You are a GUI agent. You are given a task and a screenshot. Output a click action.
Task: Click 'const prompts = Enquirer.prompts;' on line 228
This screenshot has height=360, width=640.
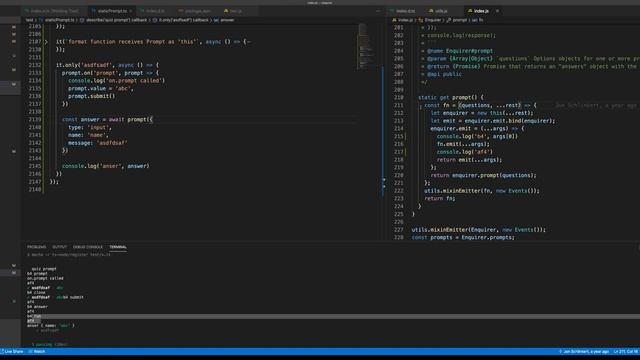coord(463,238)
